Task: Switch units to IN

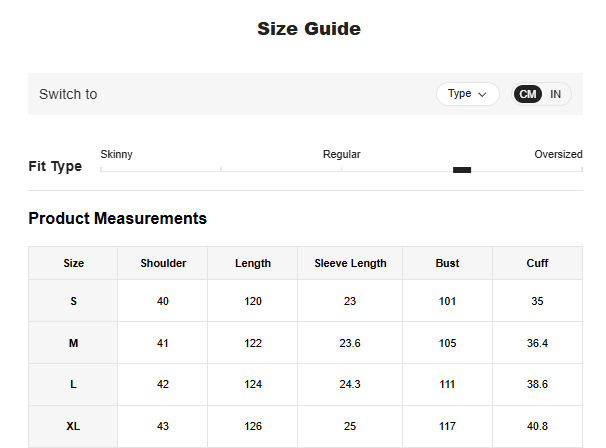Action: point(555,94)
